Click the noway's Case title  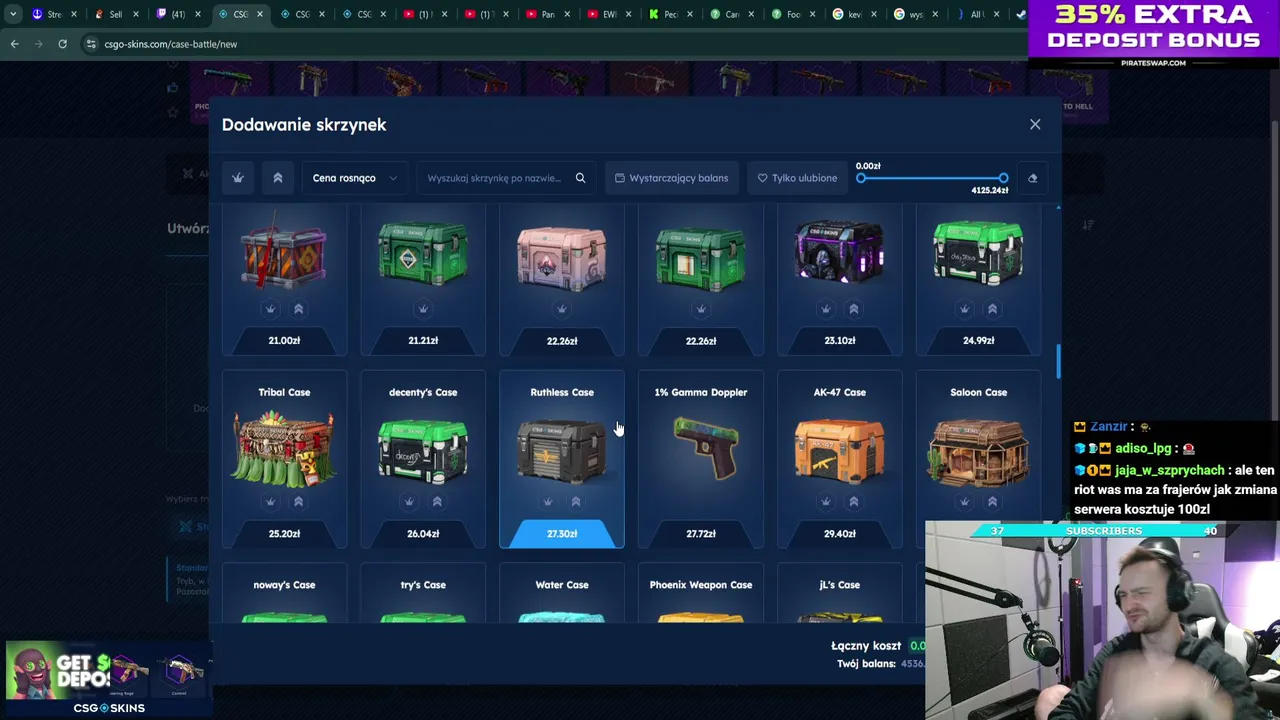pyautogui.click(x=284, y=585)
